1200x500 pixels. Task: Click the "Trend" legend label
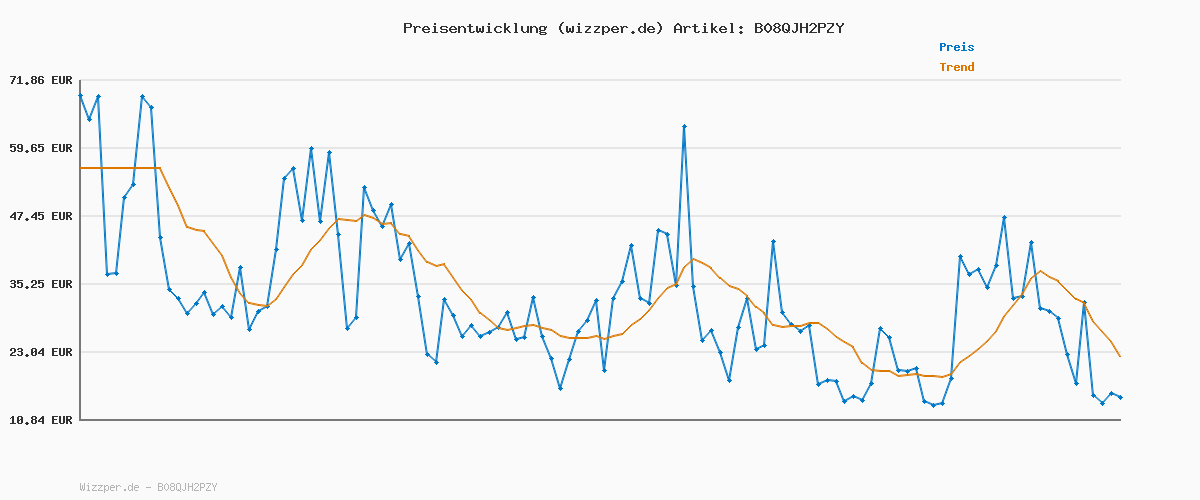pos(956,67)
